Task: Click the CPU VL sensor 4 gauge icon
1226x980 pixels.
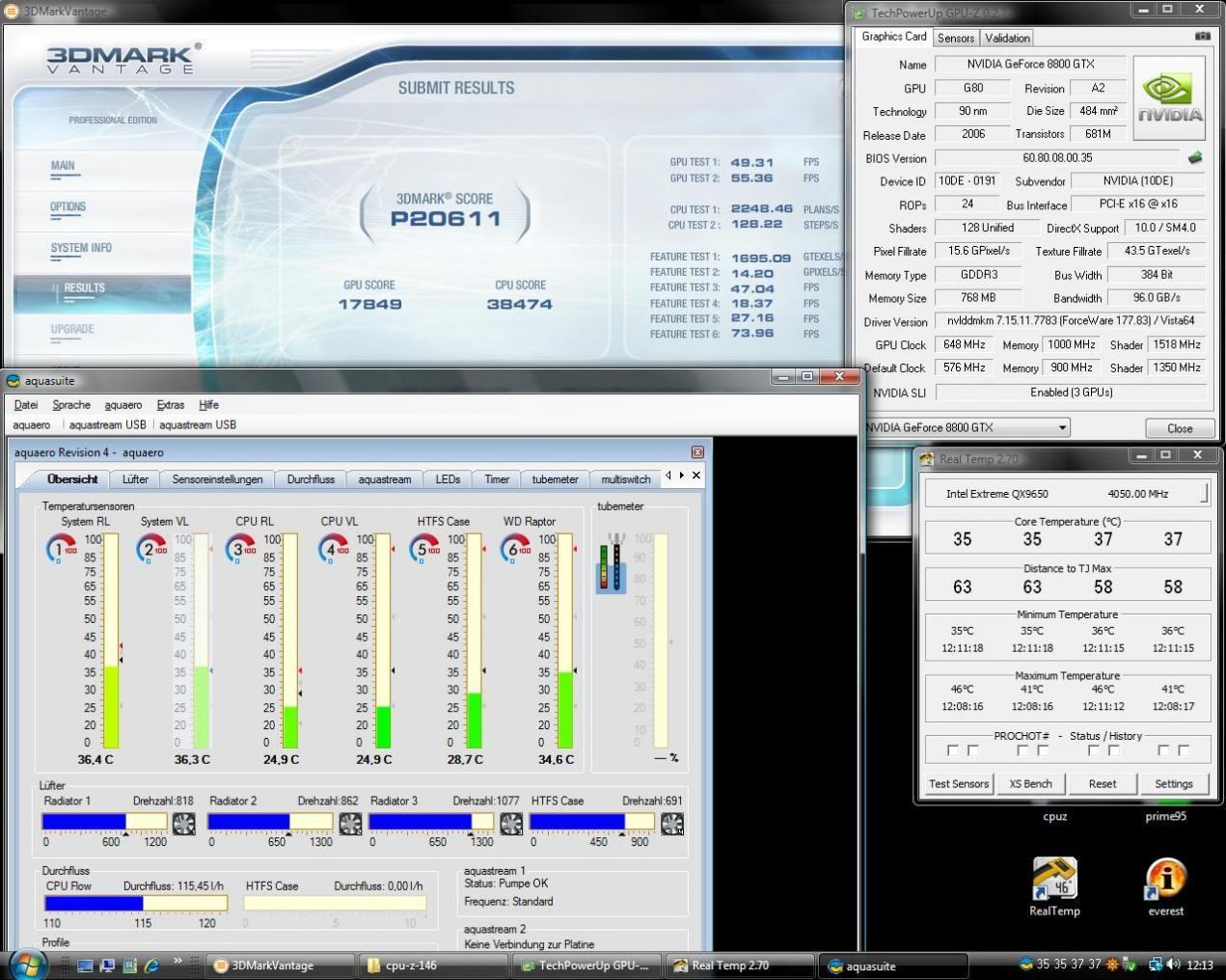Action: [x=334, y=549]
